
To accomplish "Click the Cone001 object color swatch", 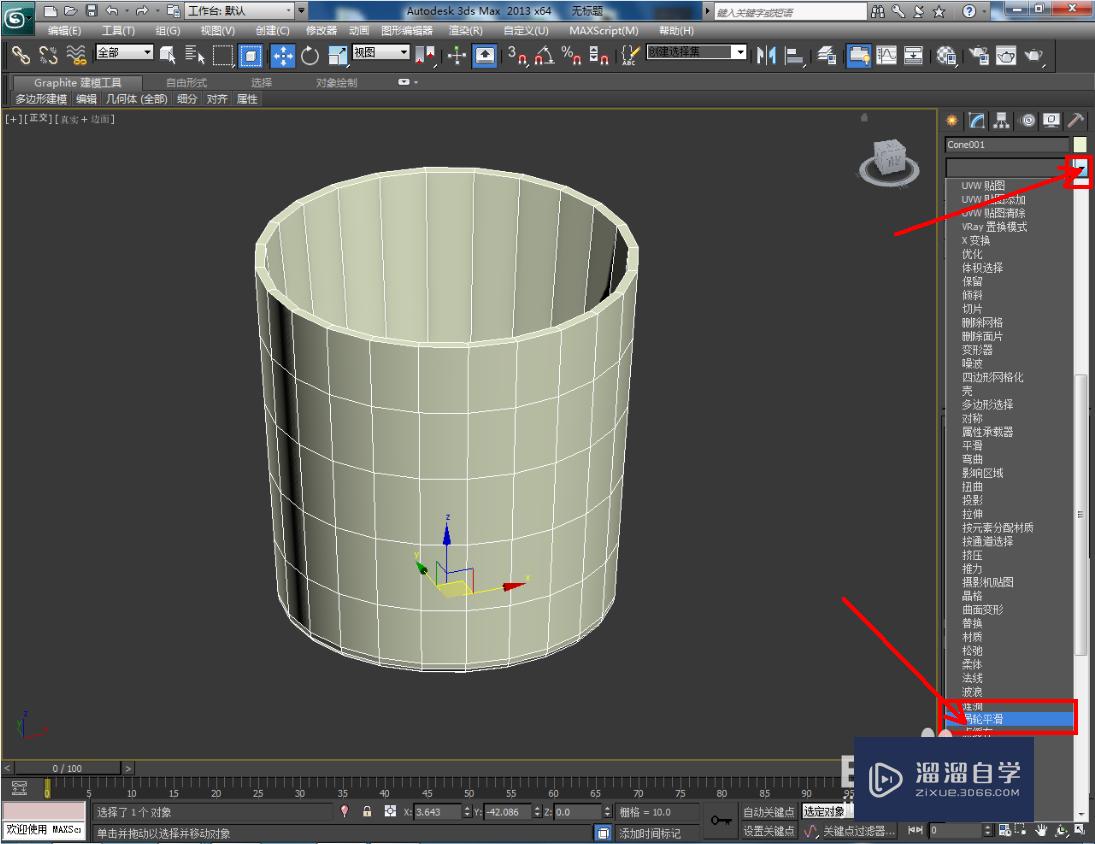I will point(1080,145).
